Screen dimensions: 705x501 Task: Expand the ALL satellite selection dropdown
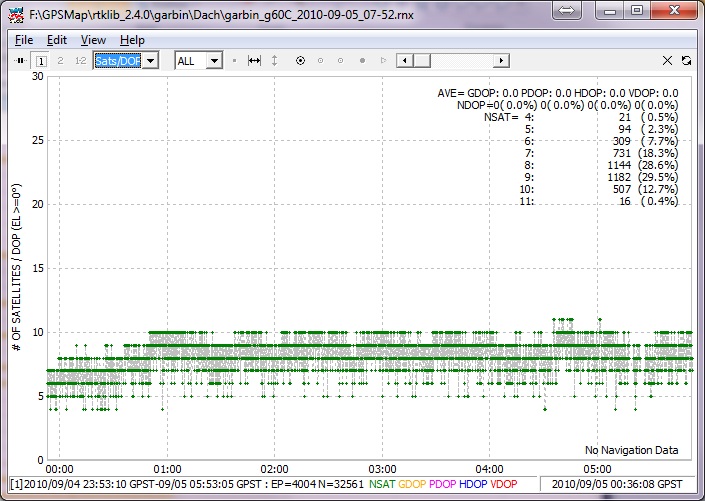[x=213, y=61]
